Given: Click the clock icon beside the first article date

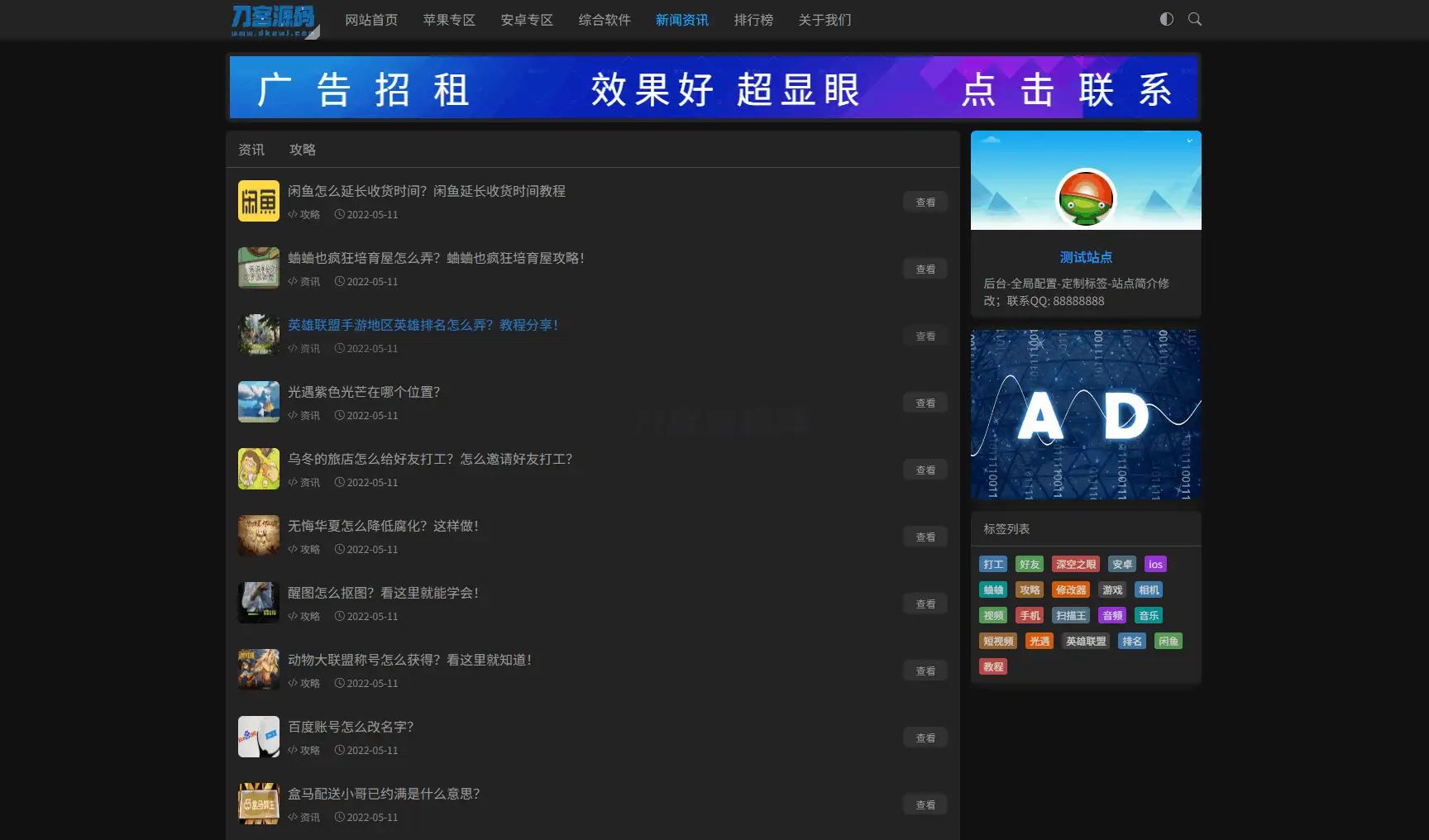Looking at the screenshot, I should pyautogui.click(x=339, y=214).
